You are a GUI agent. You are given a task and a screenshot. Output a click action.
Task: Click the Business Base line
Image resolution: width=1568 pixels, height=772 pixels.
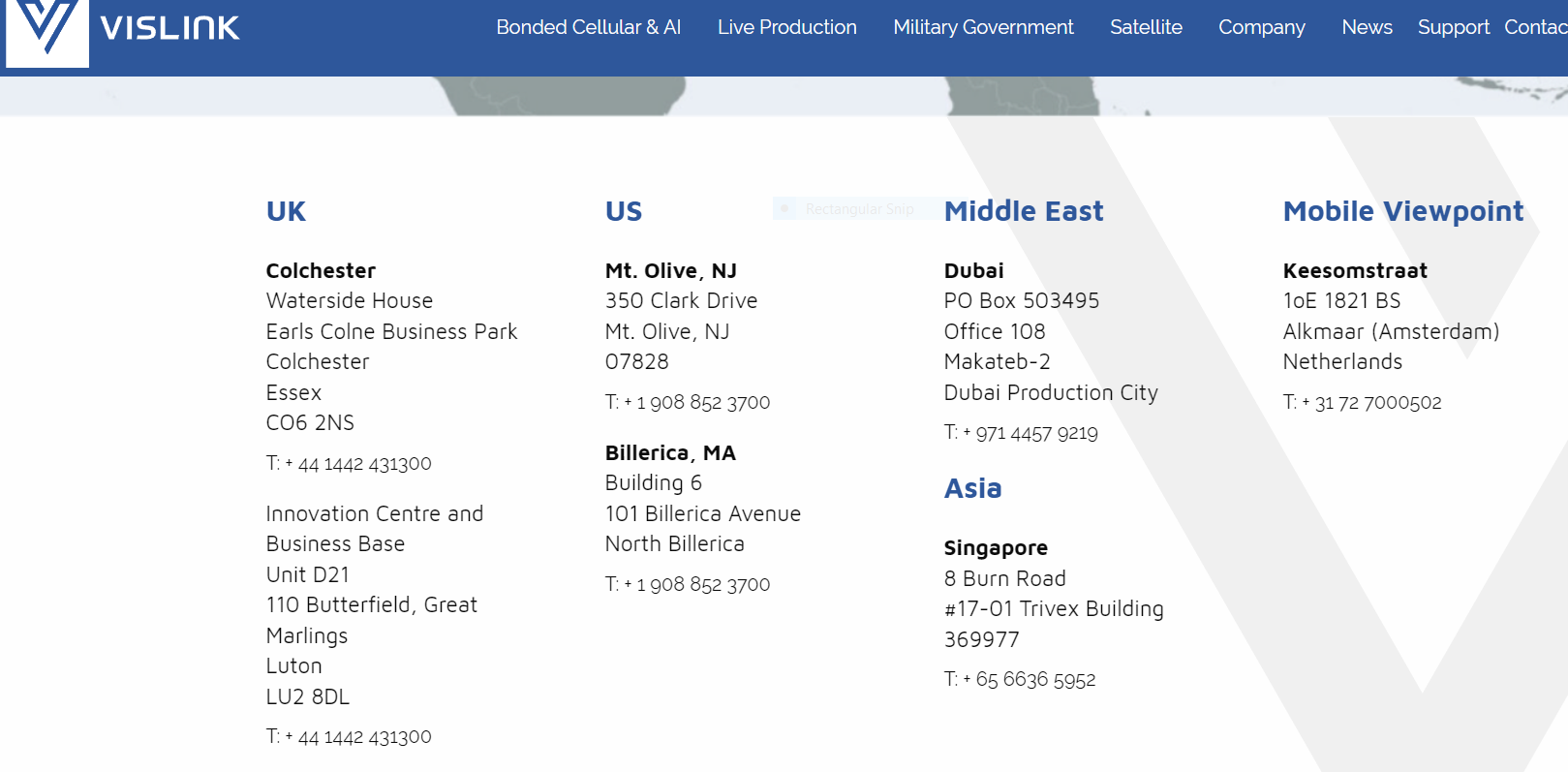(x=335, y=544)
